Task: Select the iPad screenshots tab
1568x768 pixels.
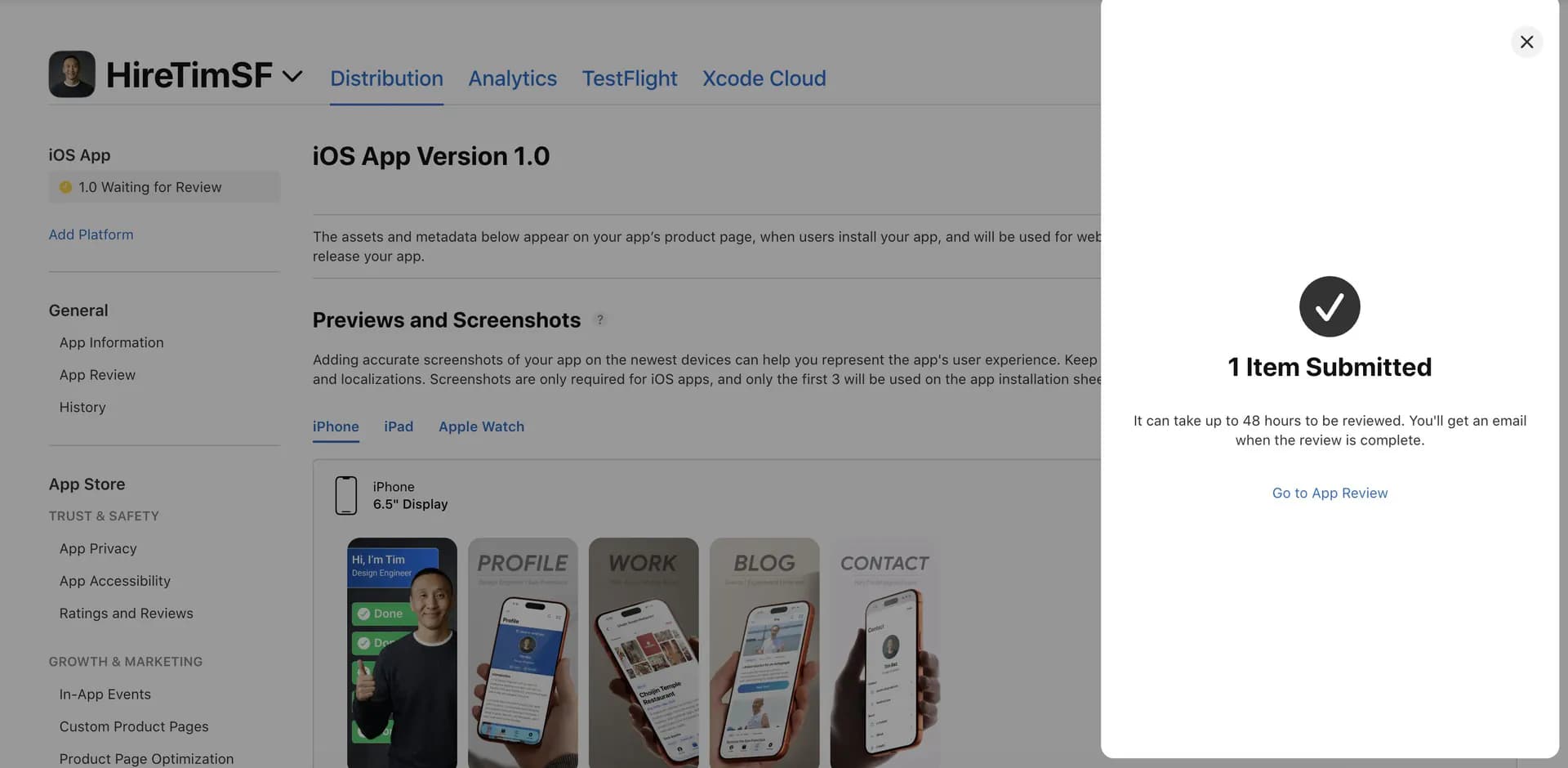Action: click(x=399, y=426)
